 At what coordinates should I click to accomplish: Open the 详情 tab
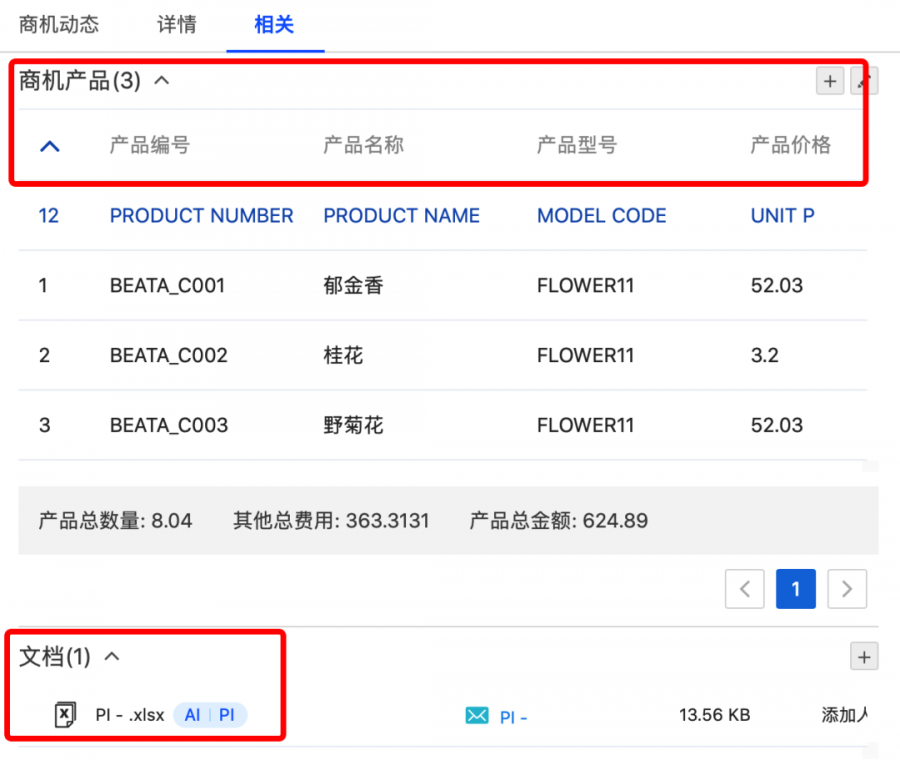[177, 25]
